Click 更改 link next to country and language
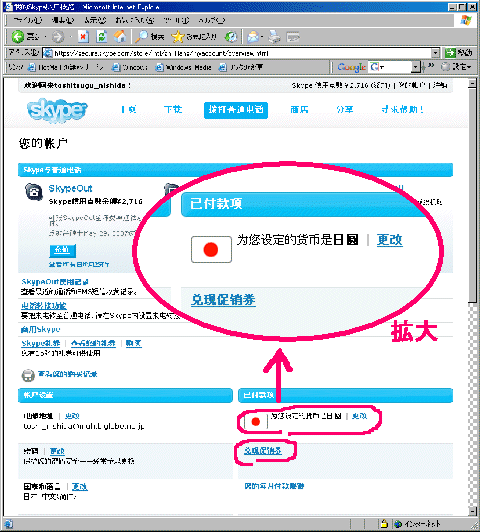480x532 pixels. pos(80,487)
